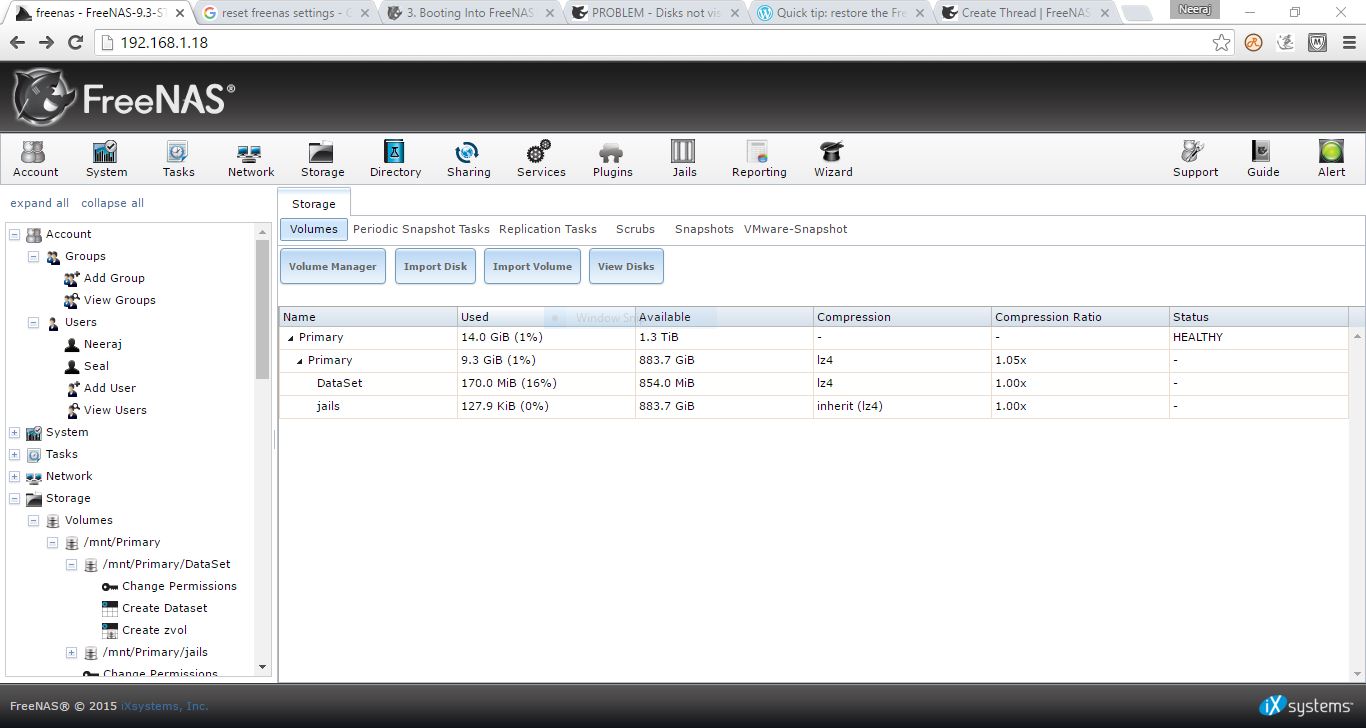The width and height of the screenshot is (1366, 728).
Task: Launch the Wizard toolbar icon
Action: tap(832, 159)
